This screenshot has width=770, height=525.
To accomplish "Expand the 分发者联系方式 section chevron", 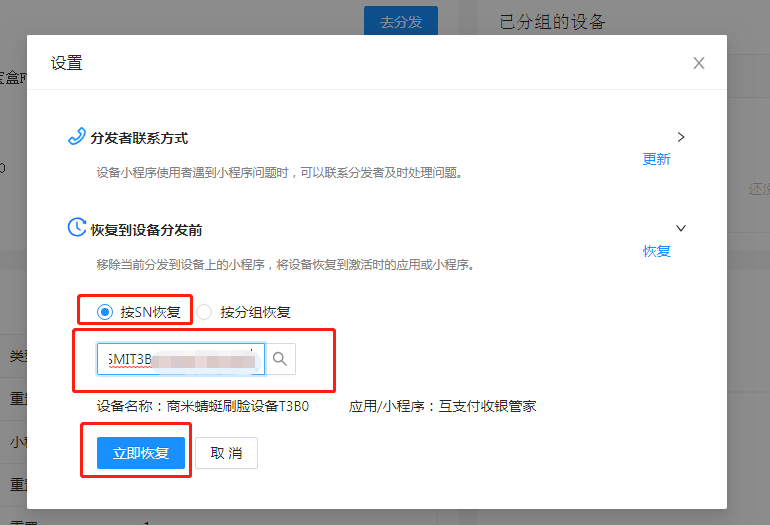I will point(681,137).
